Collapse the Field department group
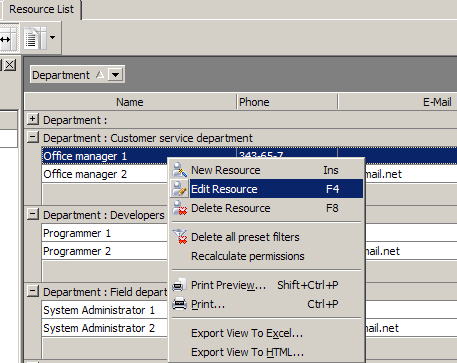 click(x=32, y=291)
